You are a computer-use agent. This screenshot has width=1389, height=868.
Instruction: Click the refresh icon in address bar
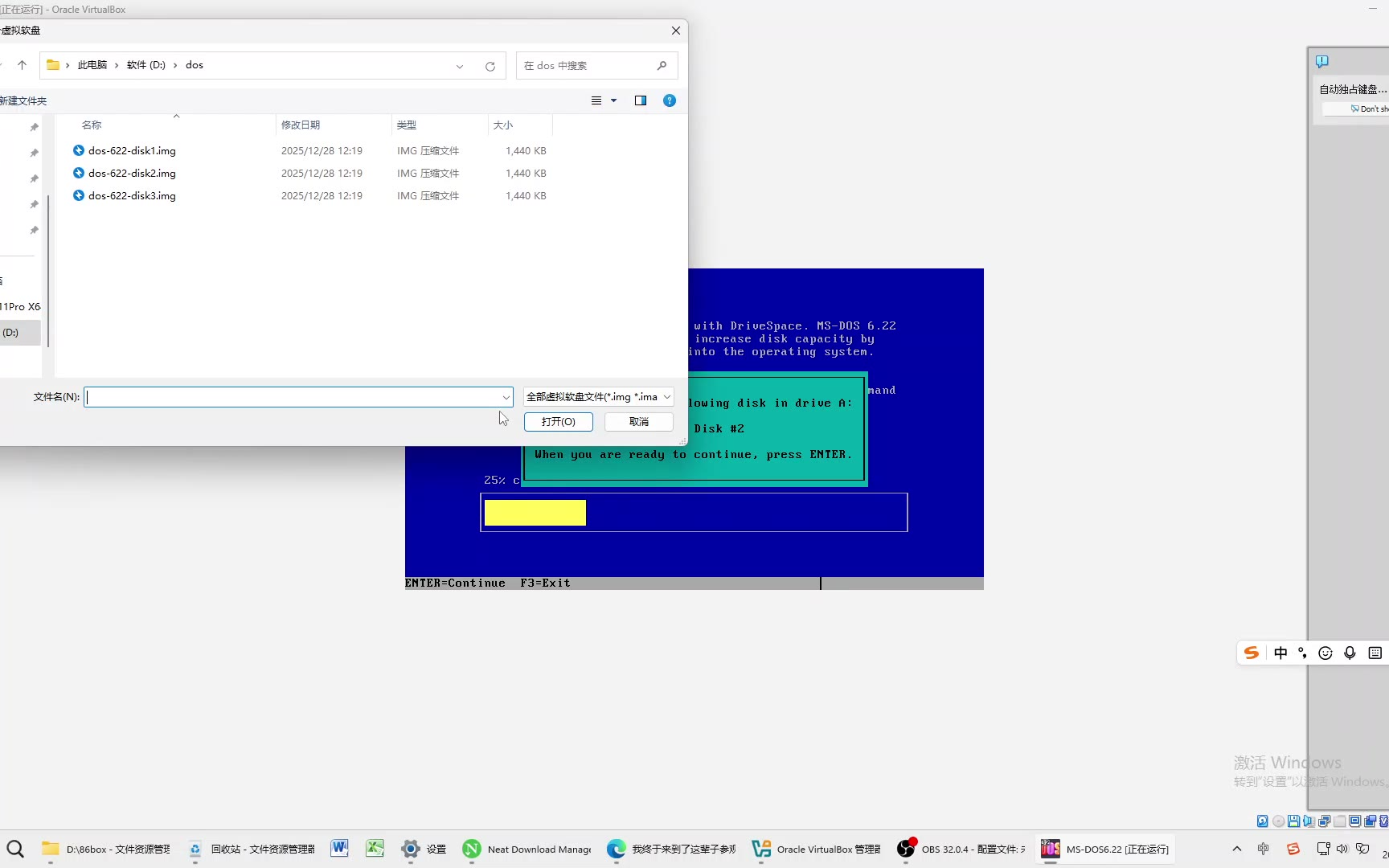pos(490,66)
